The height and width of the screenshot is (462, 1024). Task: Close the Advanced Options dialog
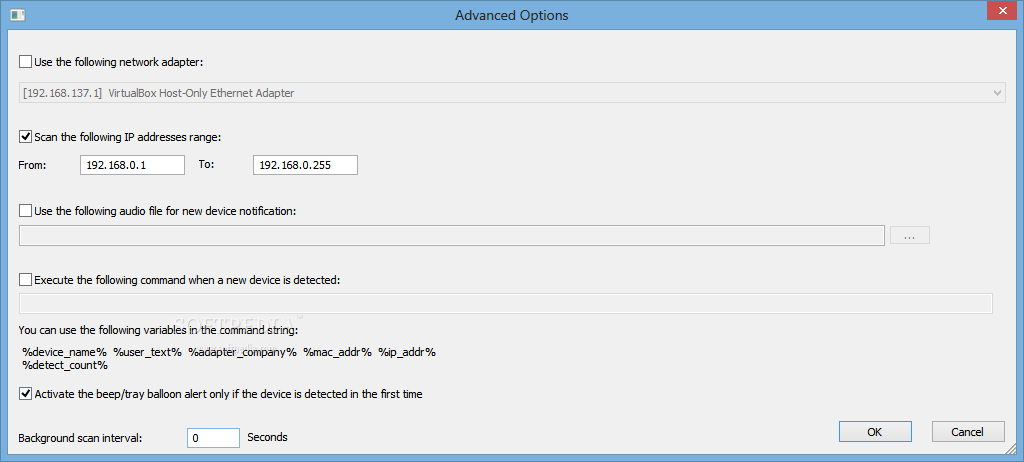[x=1002, y=12]
